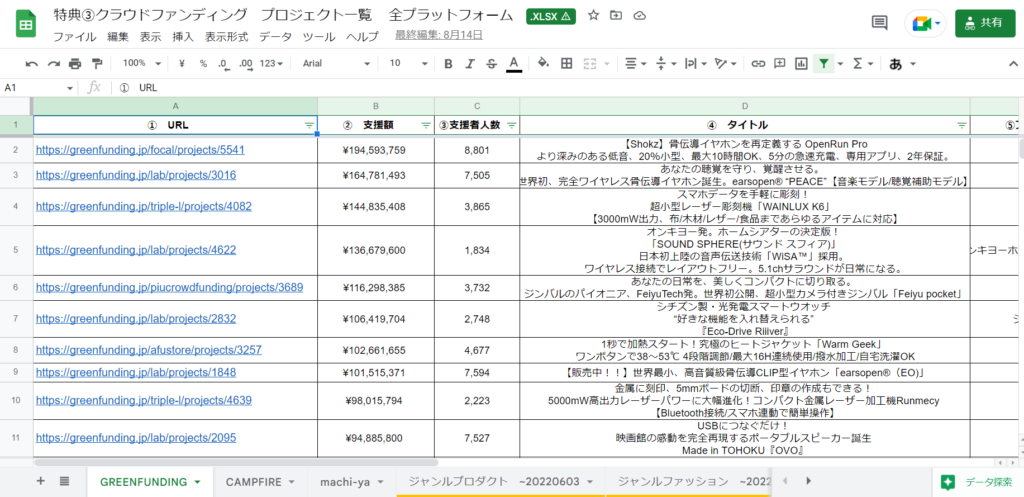Open more number formats 123 dropdown
Image resolution: width=1024 pixels, height=497 pixels.
pyautogui.click(x=271, y=63)
